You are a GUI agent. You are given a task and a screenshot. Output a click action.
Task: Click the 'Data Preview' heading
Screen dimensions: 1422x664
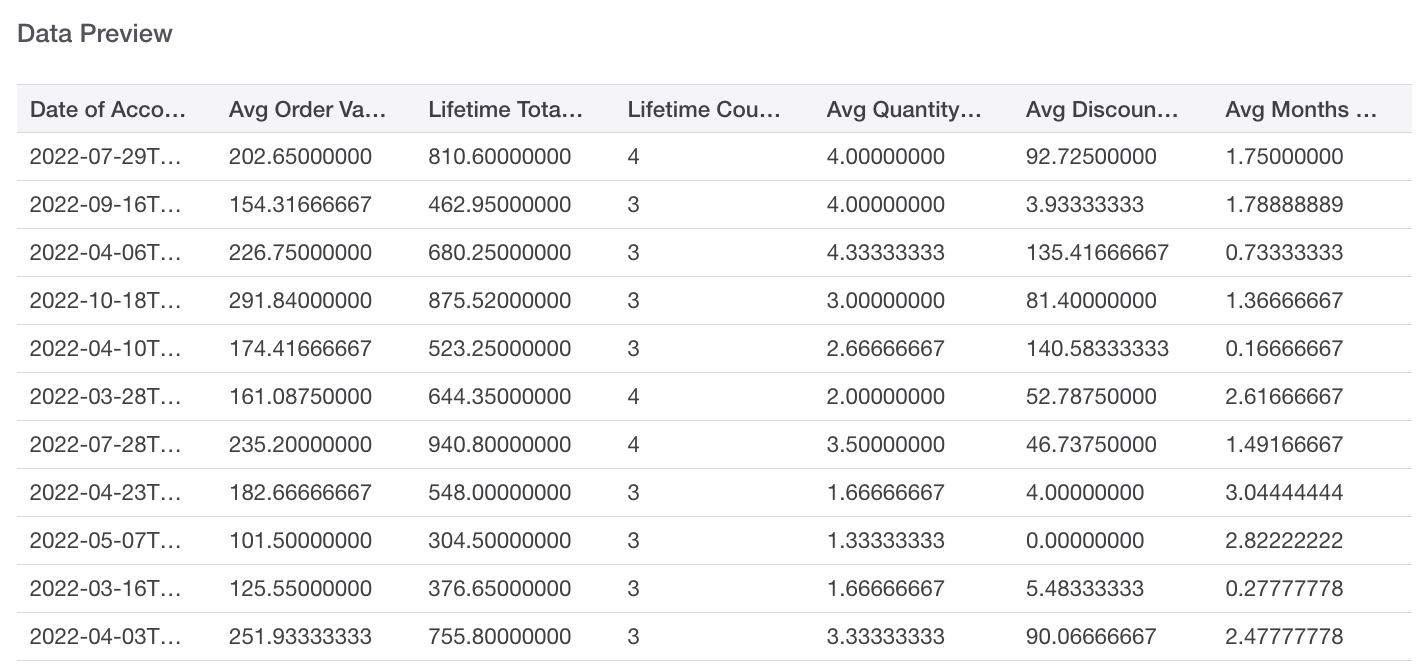tap(95, 34)
